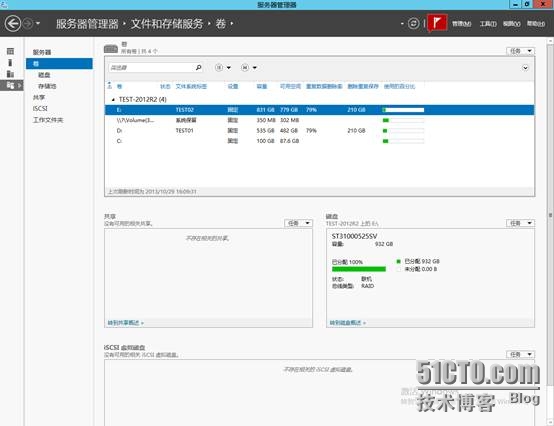Viewport: 554px width, 426px height.
Task: Open the 任务 dropdown in the 磁盘 tile
Action: pos(520,223)
